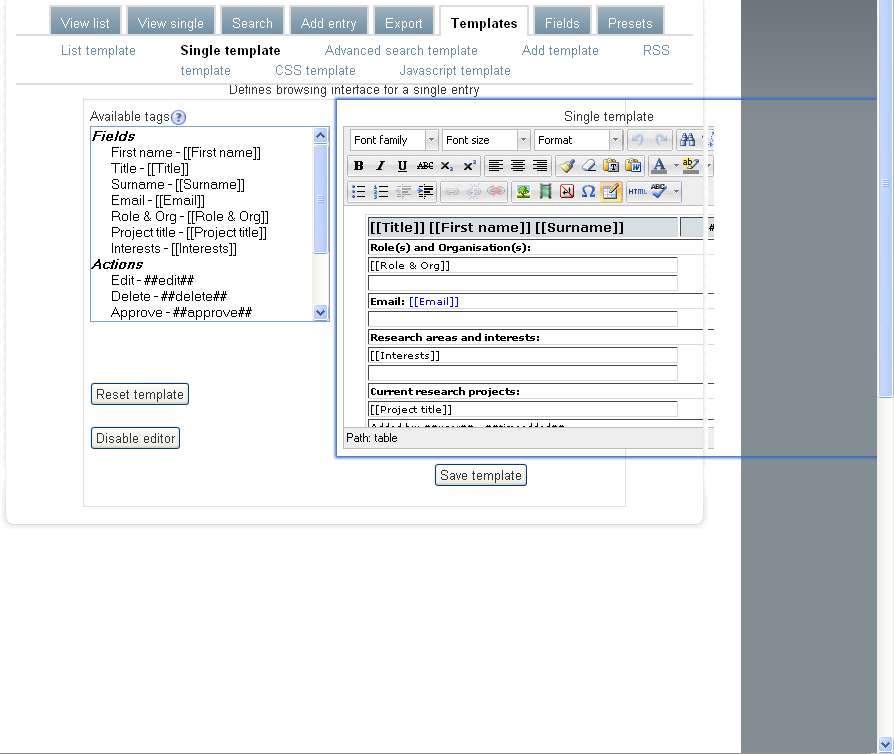The height and width of the screenshot is (754, 894).
Task: Open the HTML source editor
Action: [x=637, y=192]
